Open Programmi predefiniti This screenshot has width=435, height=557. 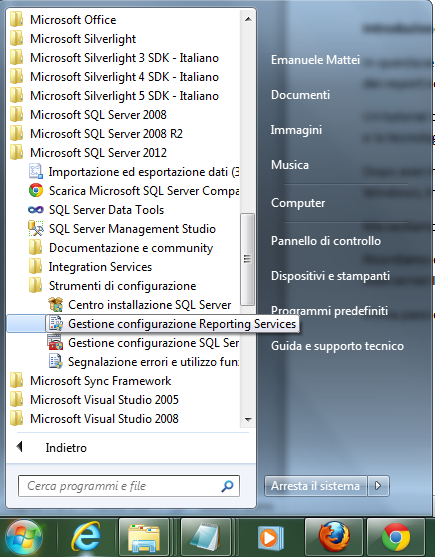330,311
